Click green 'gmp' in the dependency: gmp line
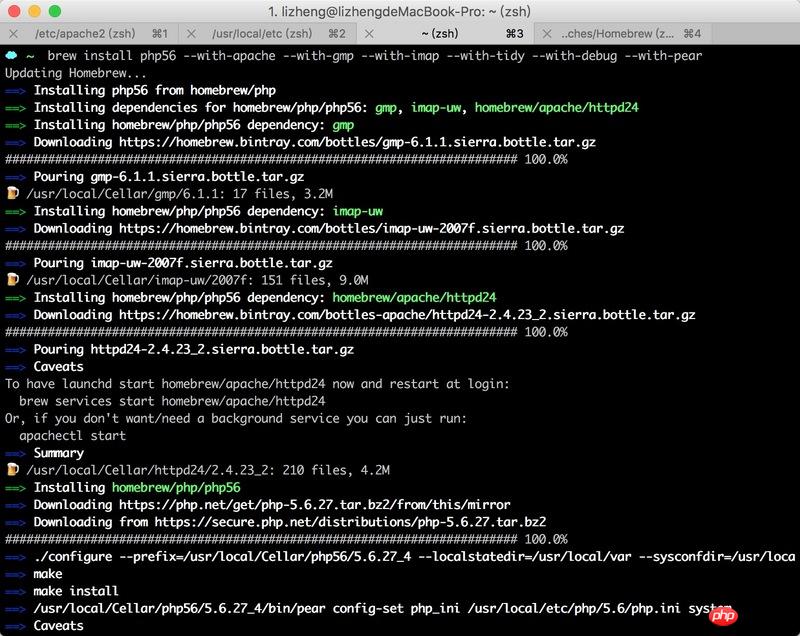This screenshot has width=800, height=636. pos(343,125)
